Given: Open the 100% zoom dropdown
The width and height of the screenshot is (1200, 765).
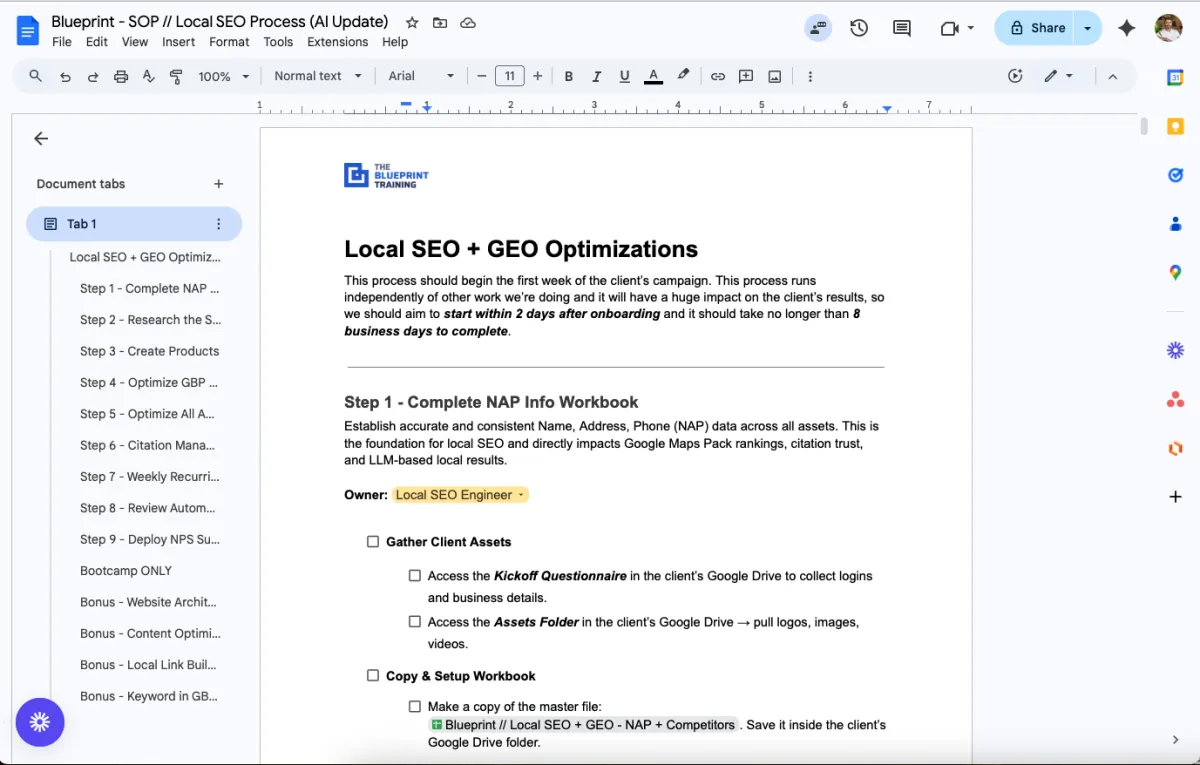Looking at the screenshot, I should [224, 76].
